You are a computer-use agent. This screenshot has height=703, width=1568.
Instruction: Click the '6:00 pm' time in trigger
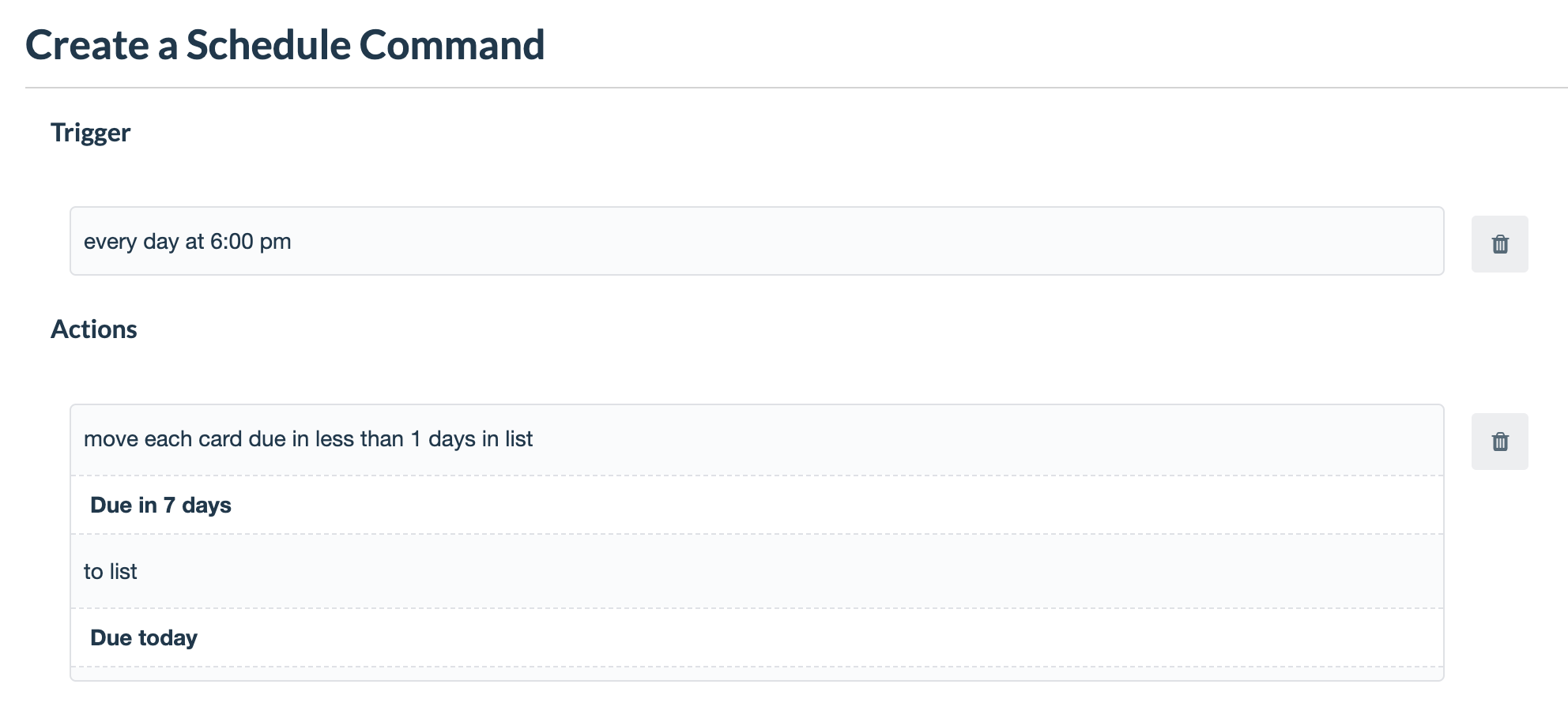tap(251, 242)
